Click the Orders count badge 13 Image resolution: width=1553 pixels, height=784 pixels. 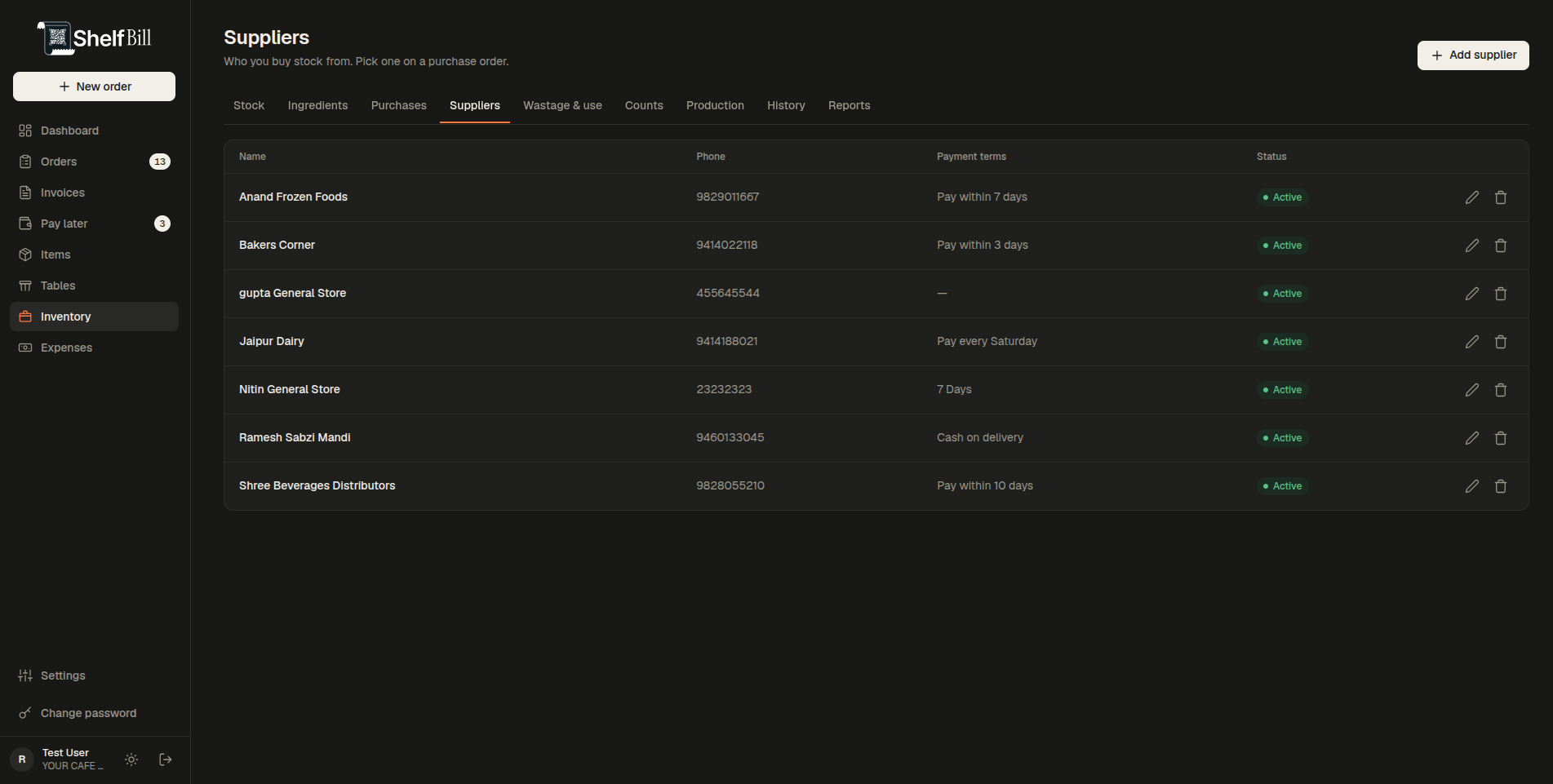[160, 162]
